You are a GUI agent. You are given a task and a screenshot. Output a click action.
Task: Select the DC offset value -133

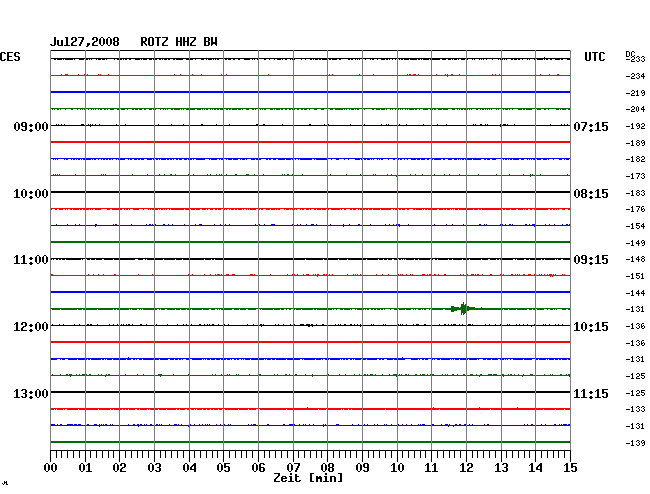click(635, 409)
